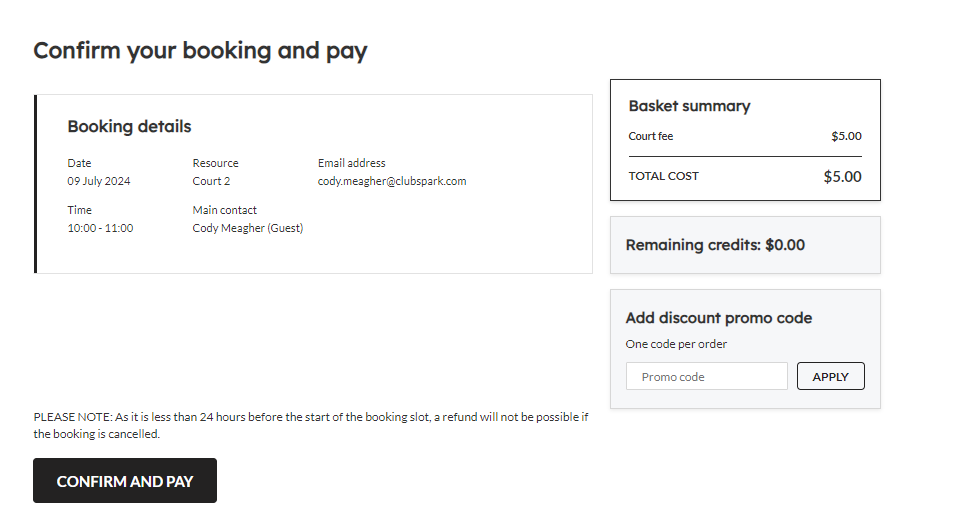This screenshot has width=955, height=532.
Task: Focus the Promo code input field
Action: coord(707,377)
